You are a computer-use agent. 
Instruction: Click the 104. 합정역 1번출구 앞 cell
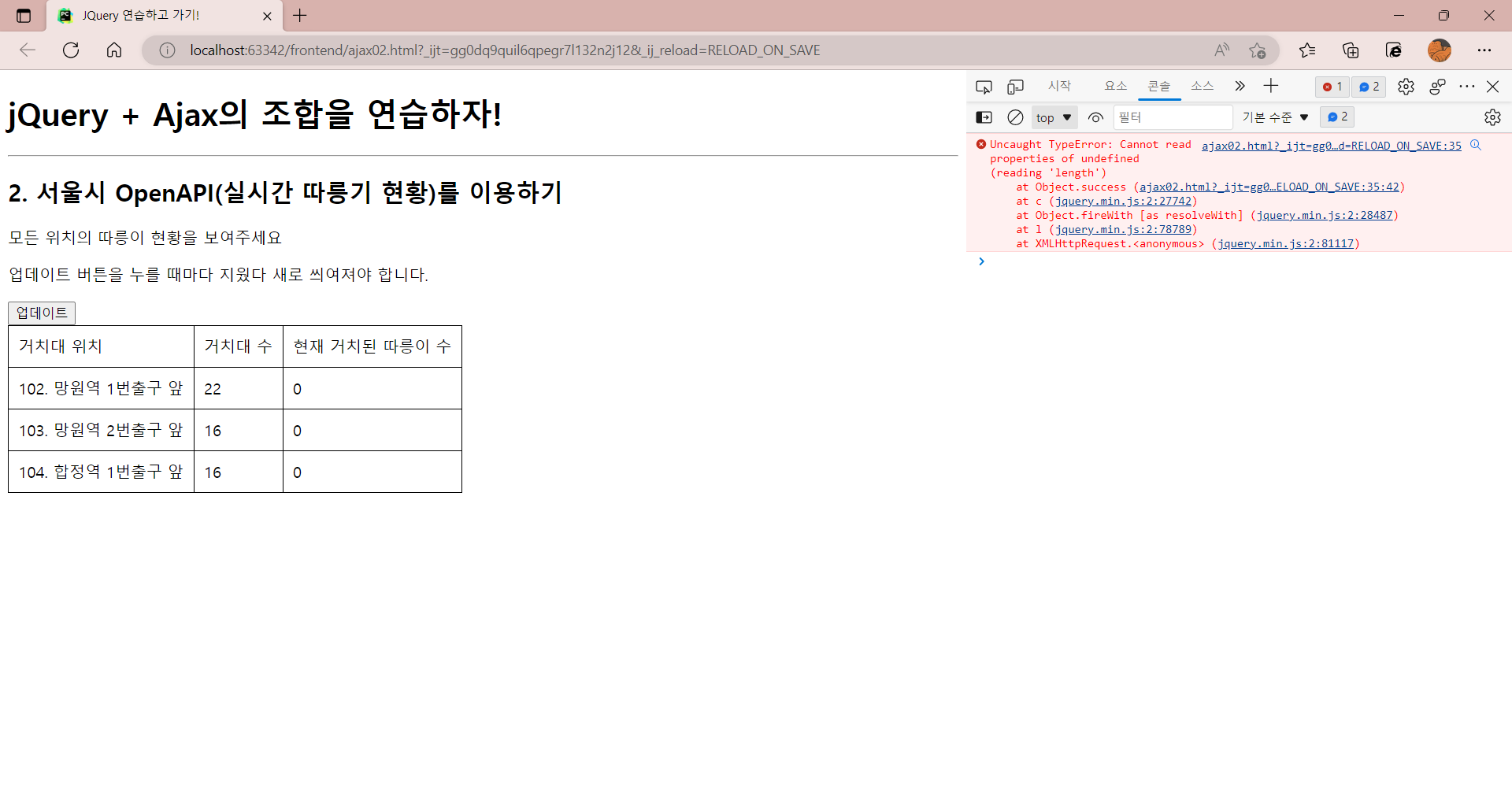pyautogui.click(x=101, y=472)
